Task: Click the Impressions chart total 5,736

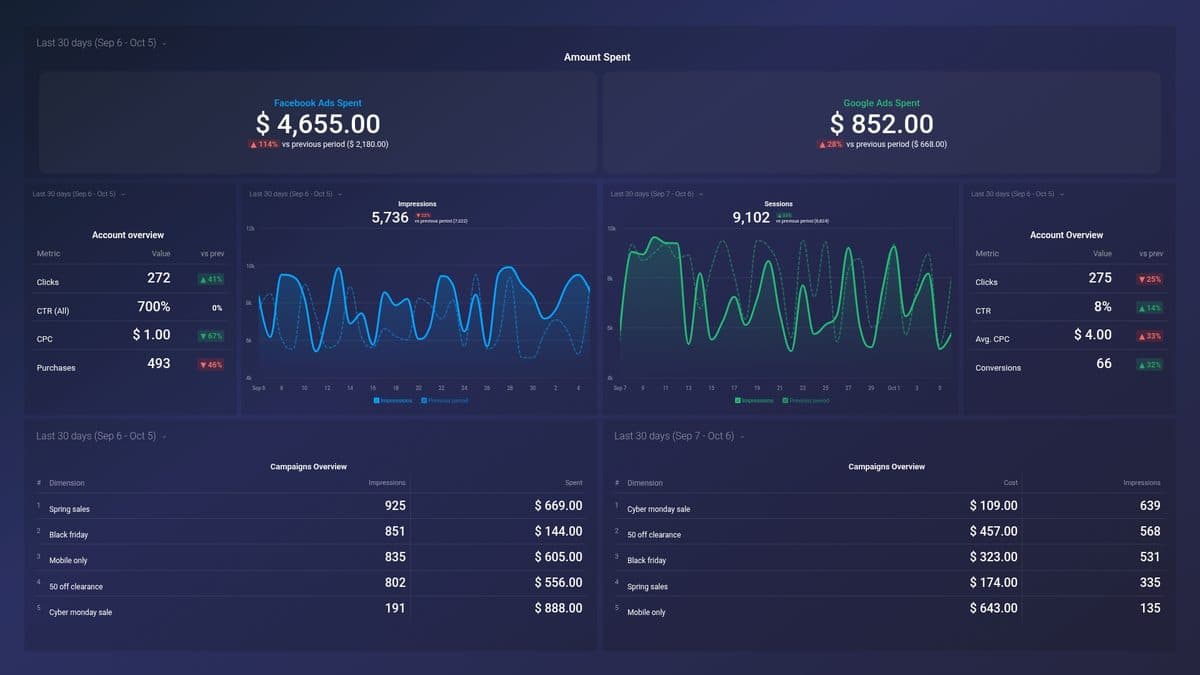Action: (x=390, y=217)
